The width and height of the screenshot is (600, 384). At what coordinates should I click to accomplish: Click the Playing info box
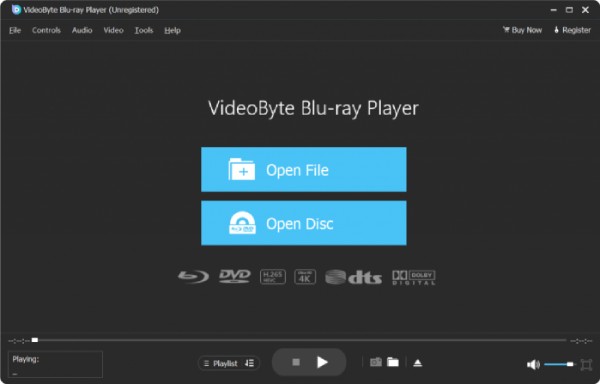[x=55, y=364]
